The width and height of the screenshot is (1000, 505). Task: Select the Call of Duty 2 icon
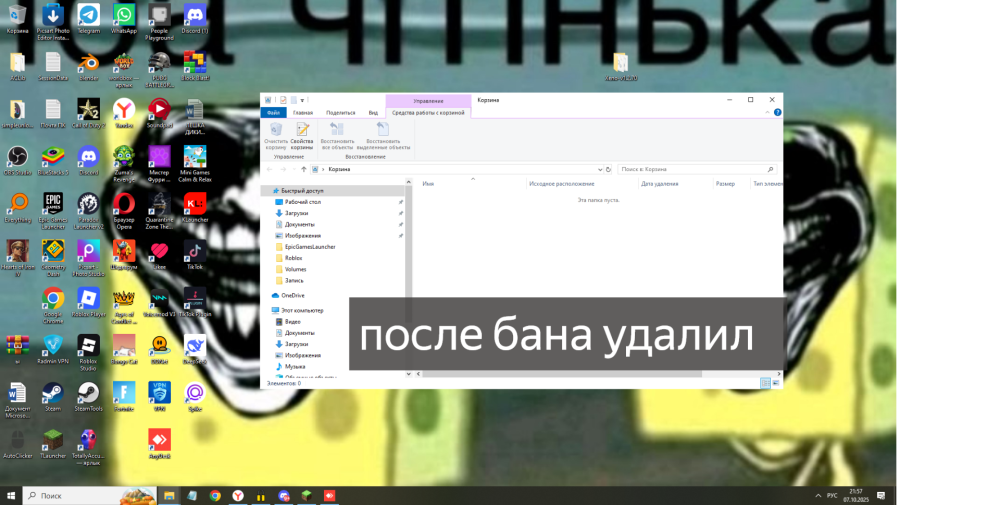[88, 113]
